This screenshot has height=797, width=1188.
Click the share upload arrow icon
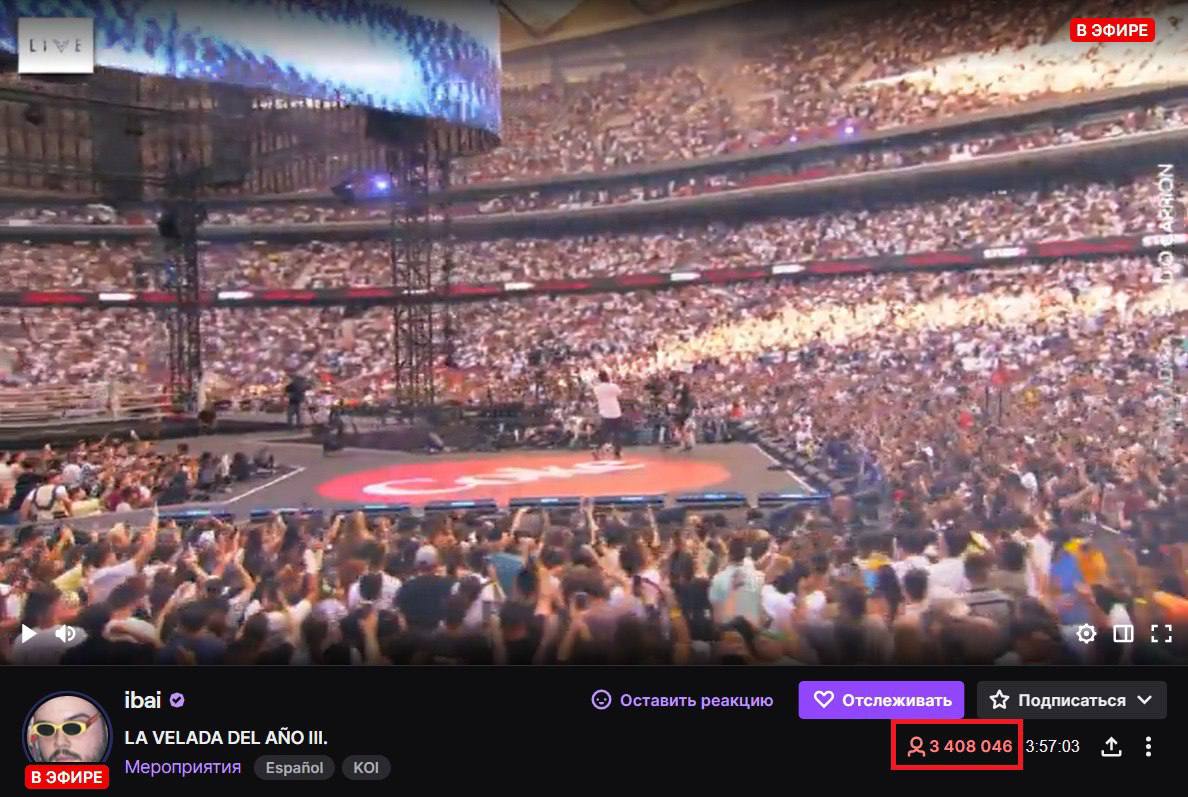click(1111, 746)
